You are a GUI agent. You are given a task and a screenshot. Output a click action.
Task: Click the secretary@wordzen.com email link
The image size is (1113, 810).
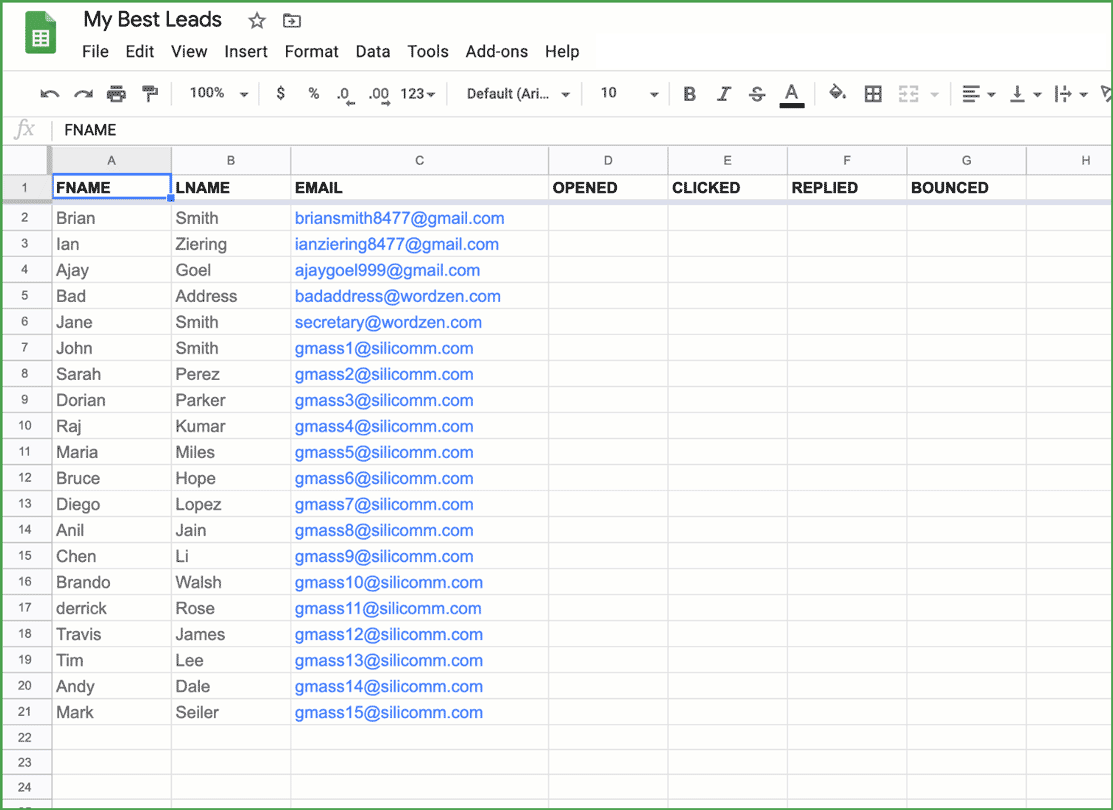(388, 322)
